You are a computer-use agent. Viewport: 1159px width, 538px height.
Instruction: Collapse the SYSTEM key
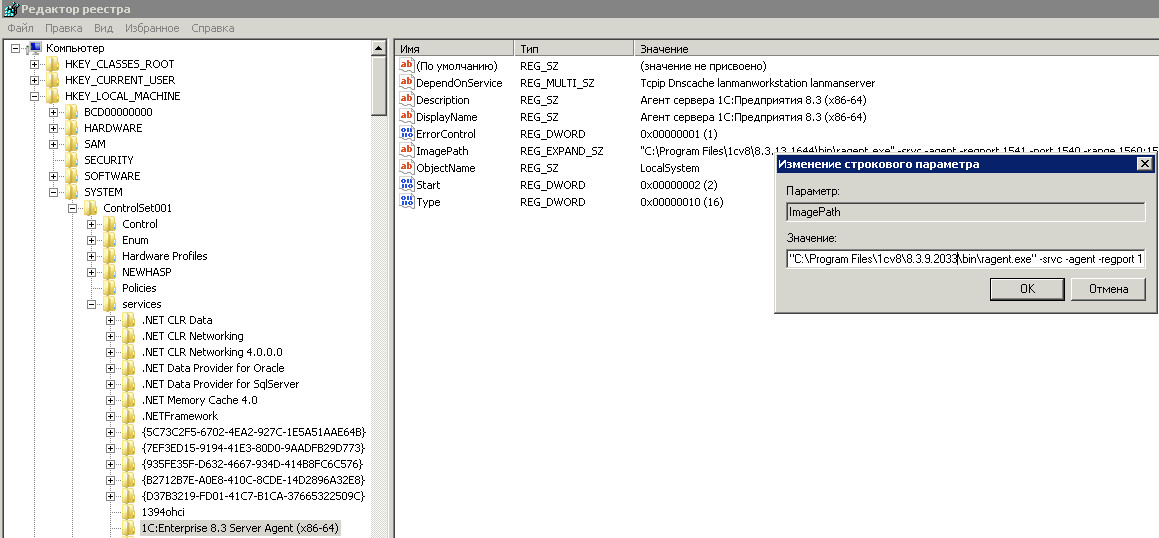coord(53,192)
